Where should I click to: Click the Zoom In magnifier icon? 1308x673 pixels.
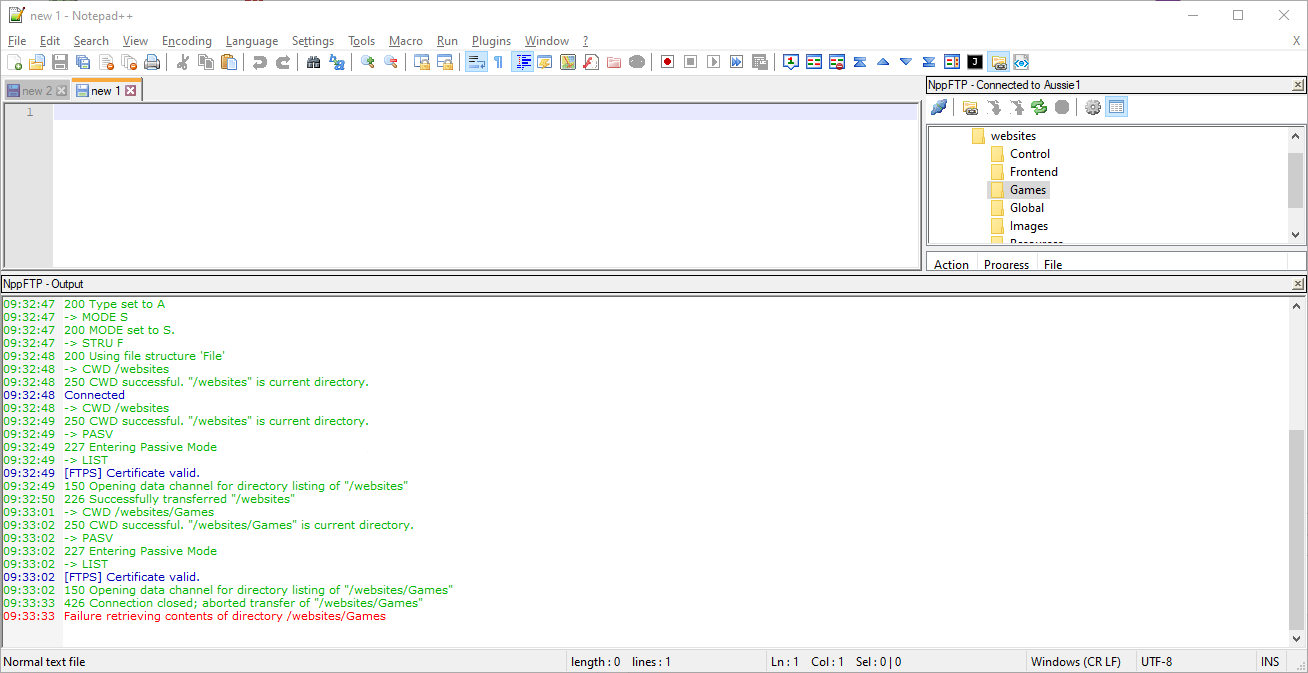[x=368, y=62]
